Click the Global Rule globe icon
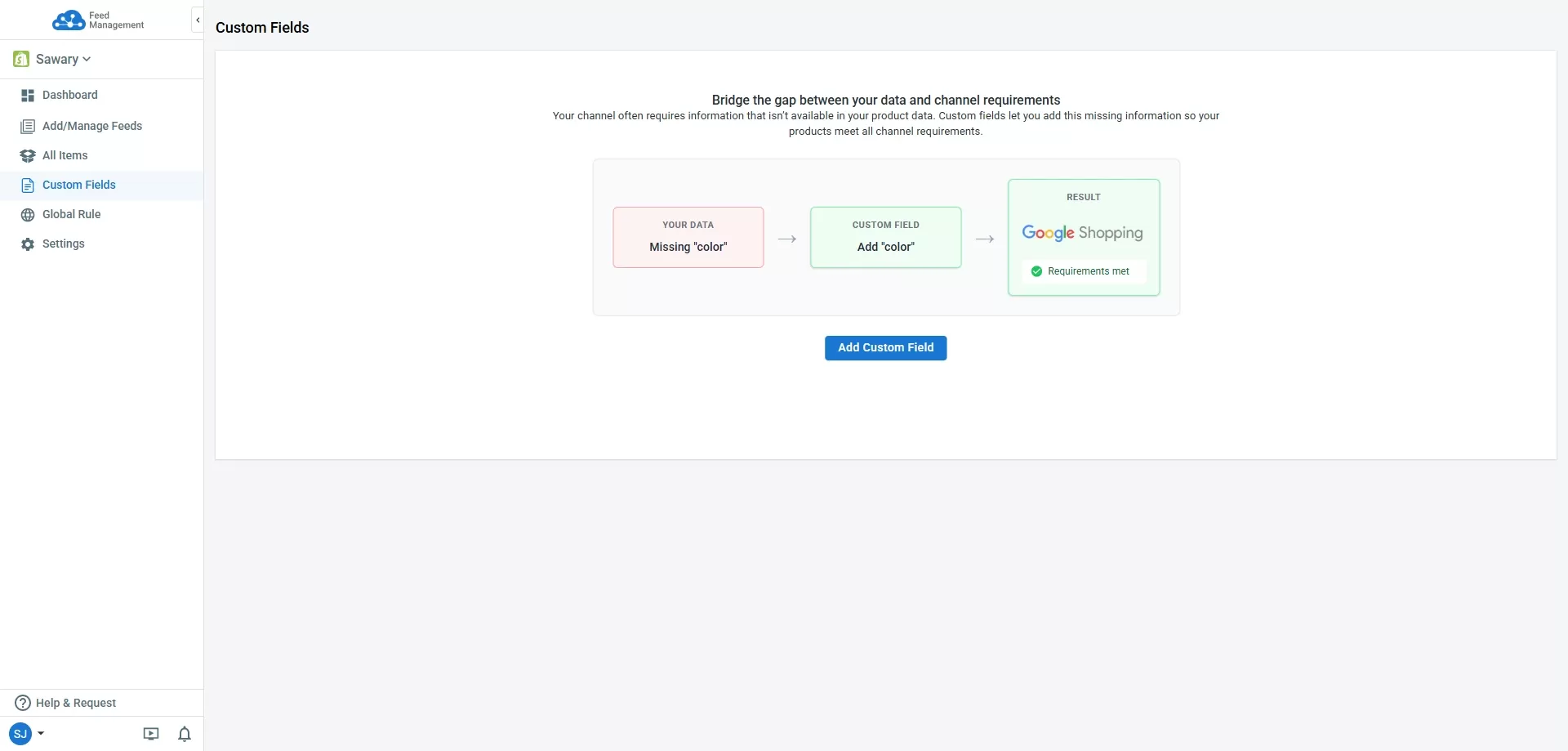The height and width of the screenshot is (751, 1568). 27,214
